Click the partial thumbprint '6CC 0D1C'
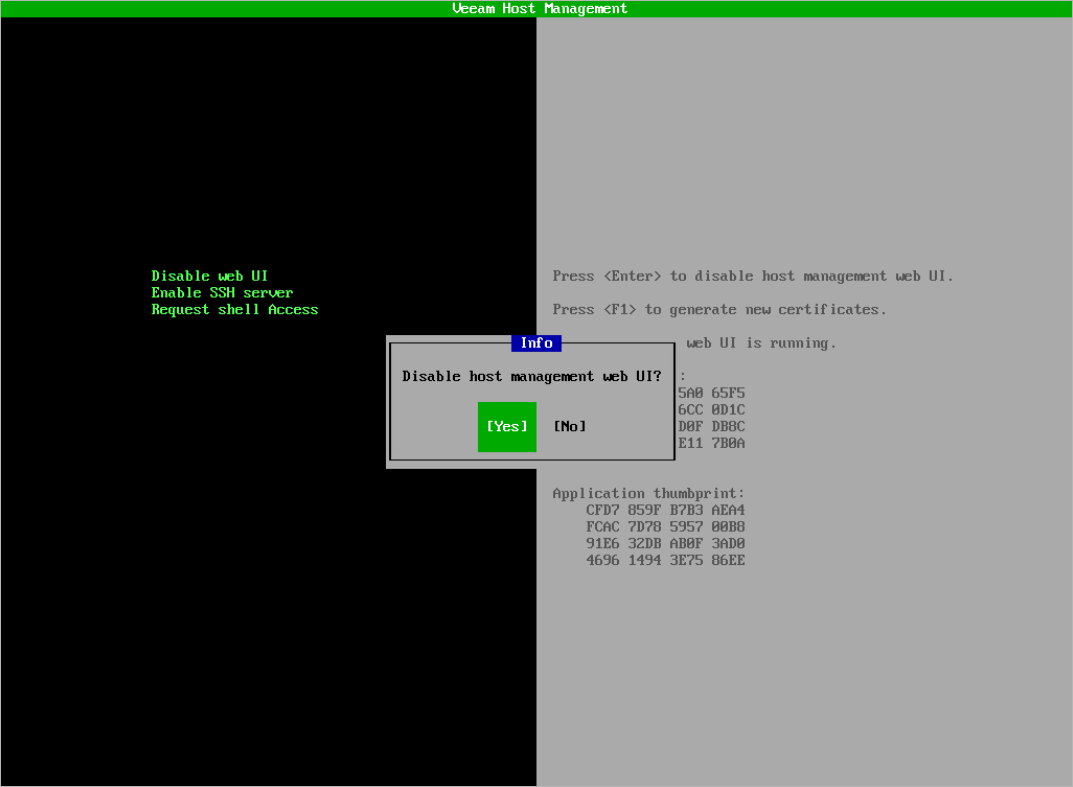The width and height of the screenshot is (1073, 787). coord(711,410)
